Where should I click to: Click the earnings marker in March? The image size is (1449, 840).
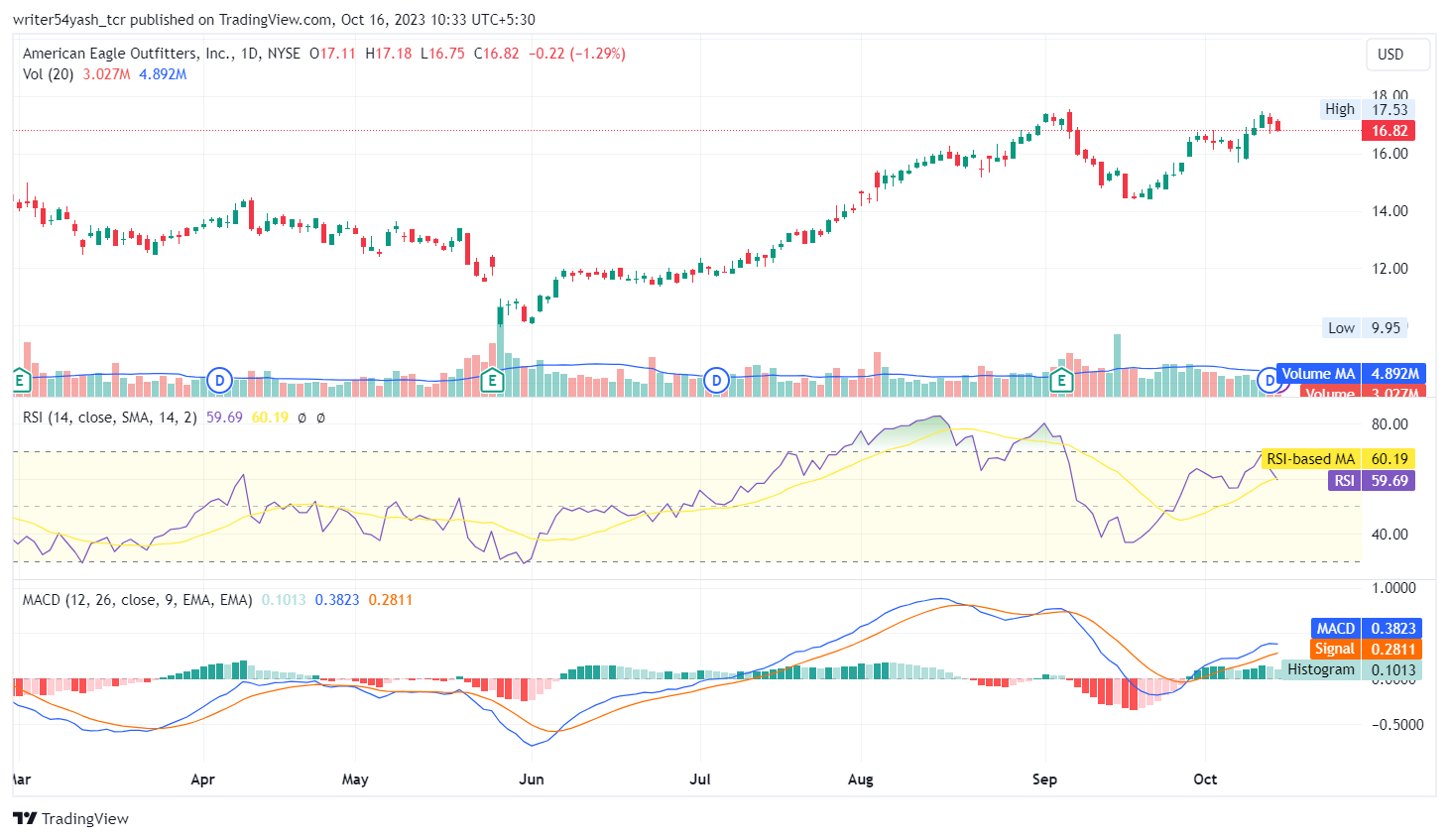(19, 380)
